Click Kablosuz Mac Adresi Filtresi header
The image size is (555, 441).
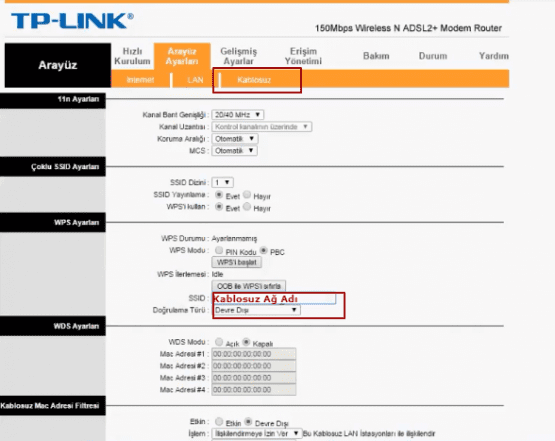pos(53,406)
